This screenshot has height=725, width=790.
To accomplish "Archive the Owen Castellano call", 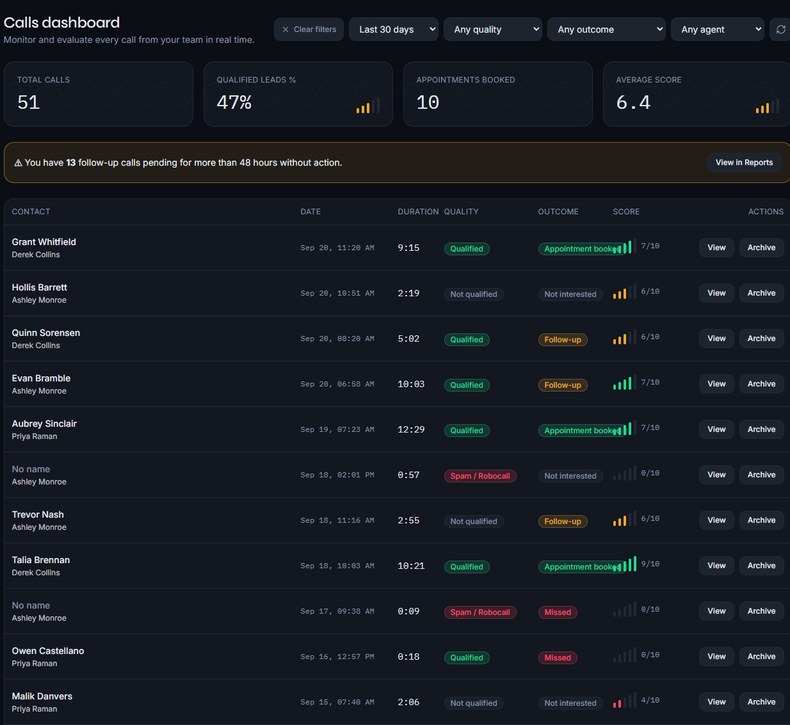I will tap(761, 656).
